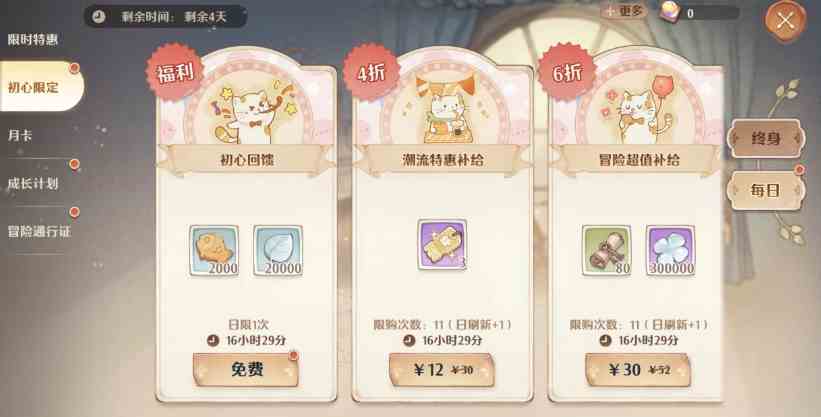
Task: Open the 冒险通行证 tab
Action: coord(39,231)
